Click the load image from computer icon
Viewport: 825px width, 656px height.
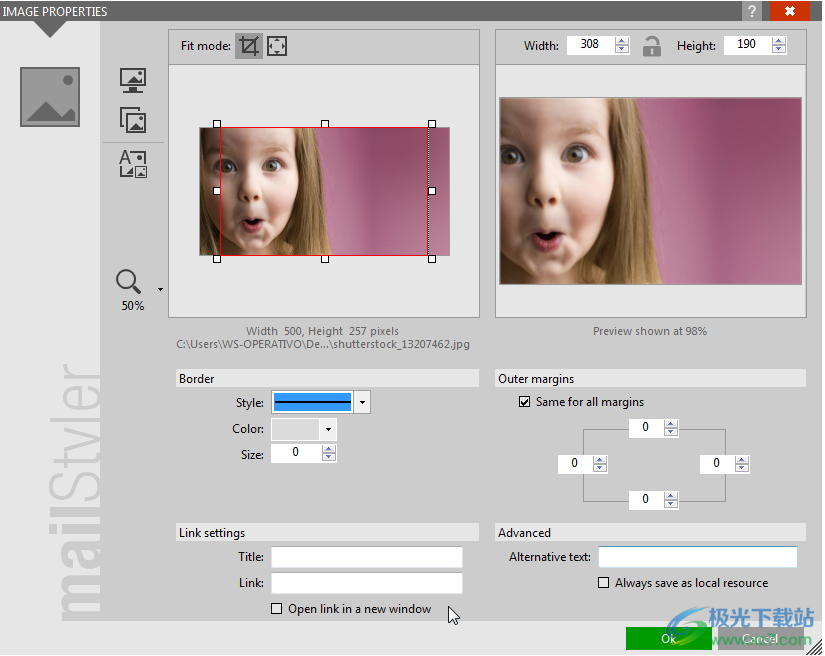pos(133,81)
